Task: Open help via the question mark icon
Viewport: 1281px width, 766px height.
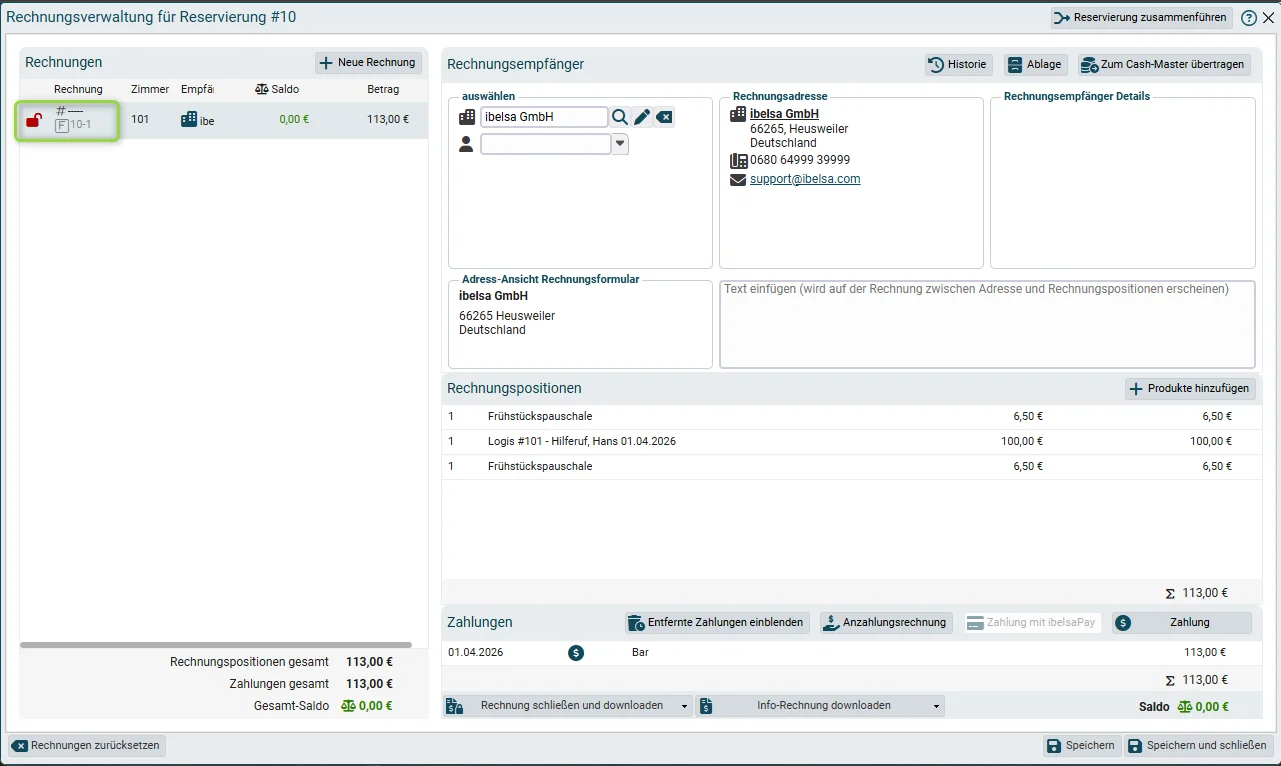Action: point(1249,18)
